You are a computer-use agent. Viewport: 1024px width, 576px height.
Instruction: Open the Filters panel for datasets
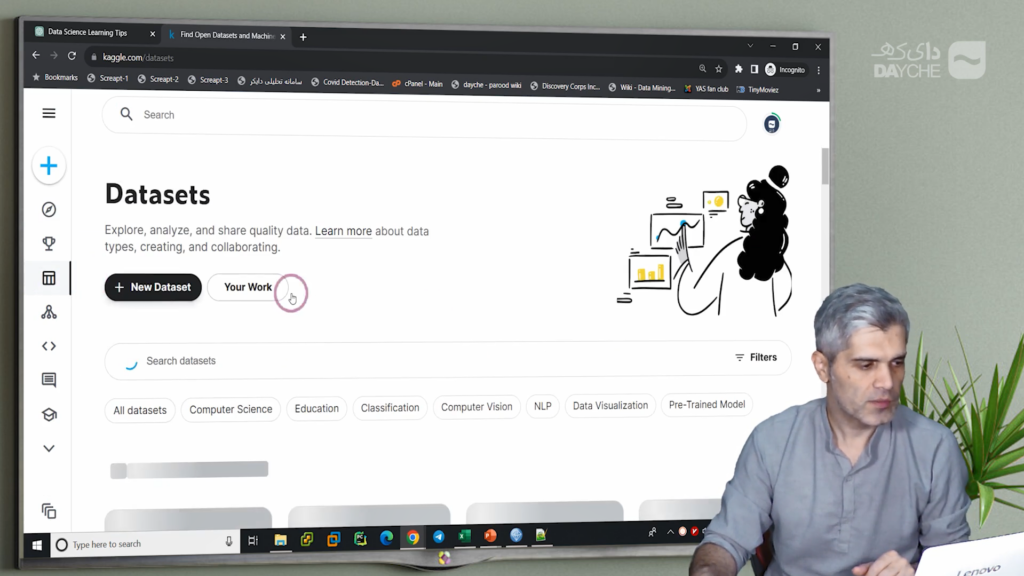[756, 357]
